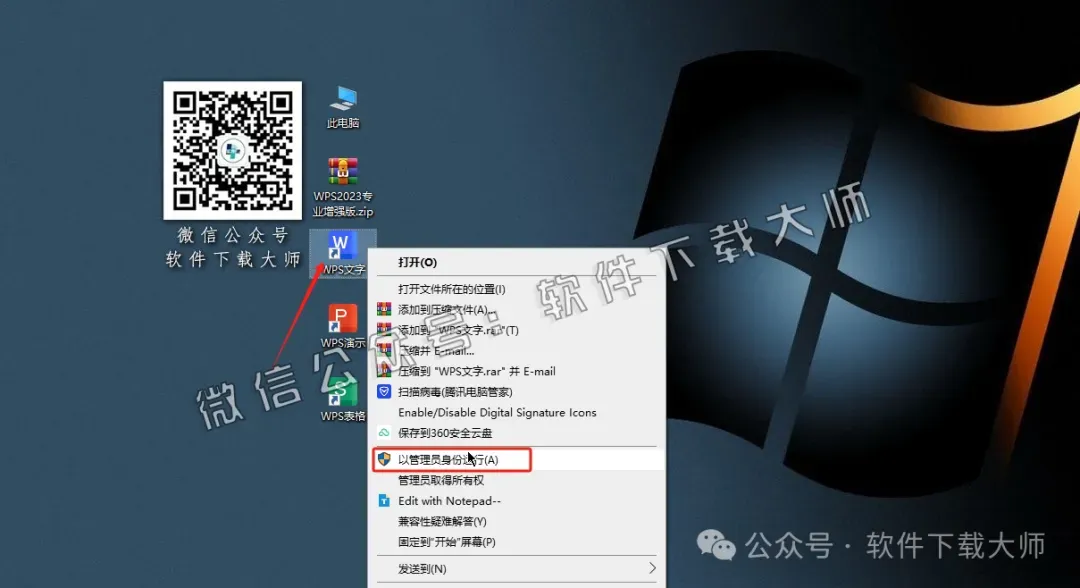Click the Tencent shield icon beside 扫描病毒
1080x588 pixels.
(384, 392)
